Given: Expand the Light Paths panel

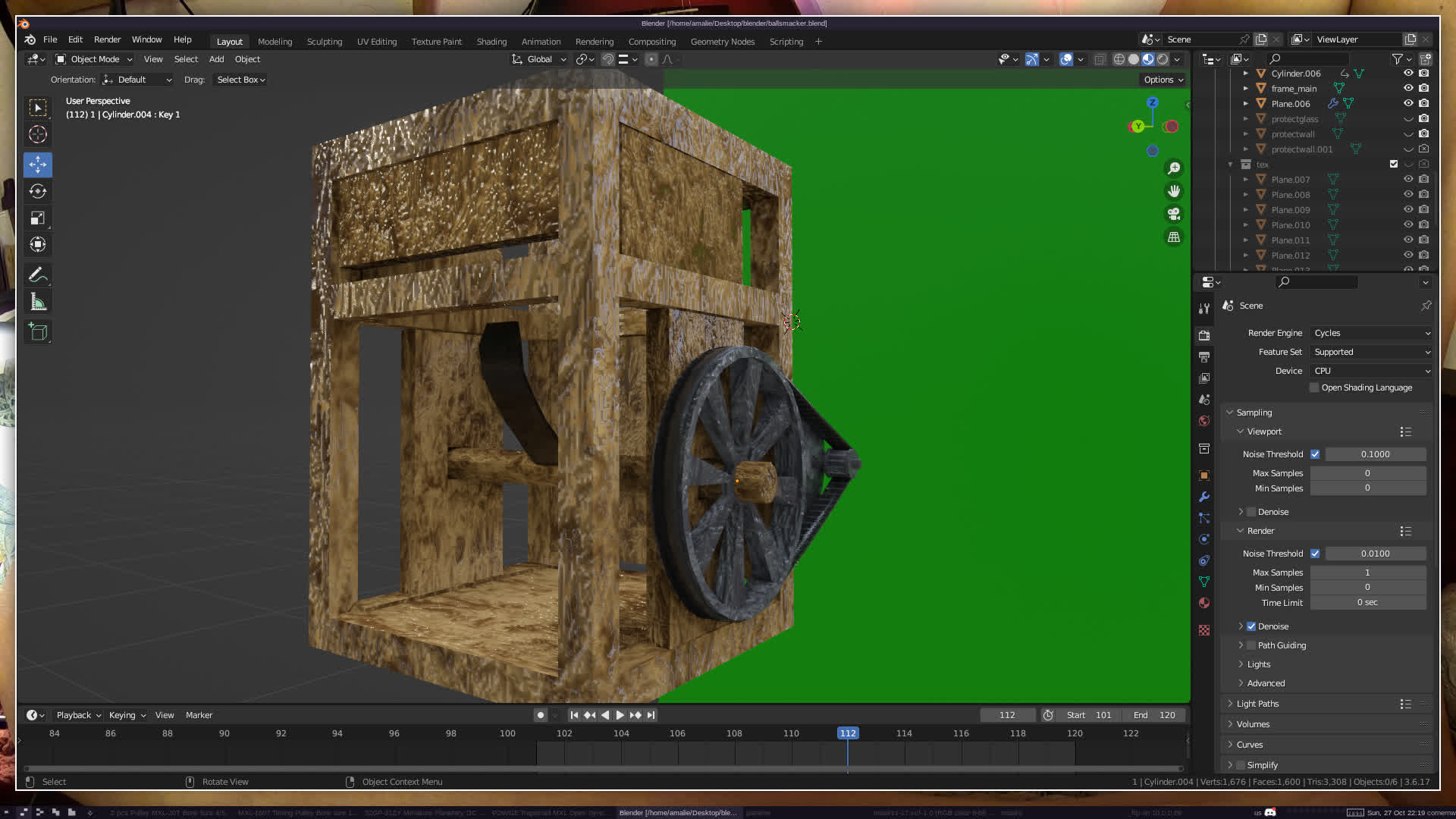Looking at the screenshot, I should tap(1257, 704).
